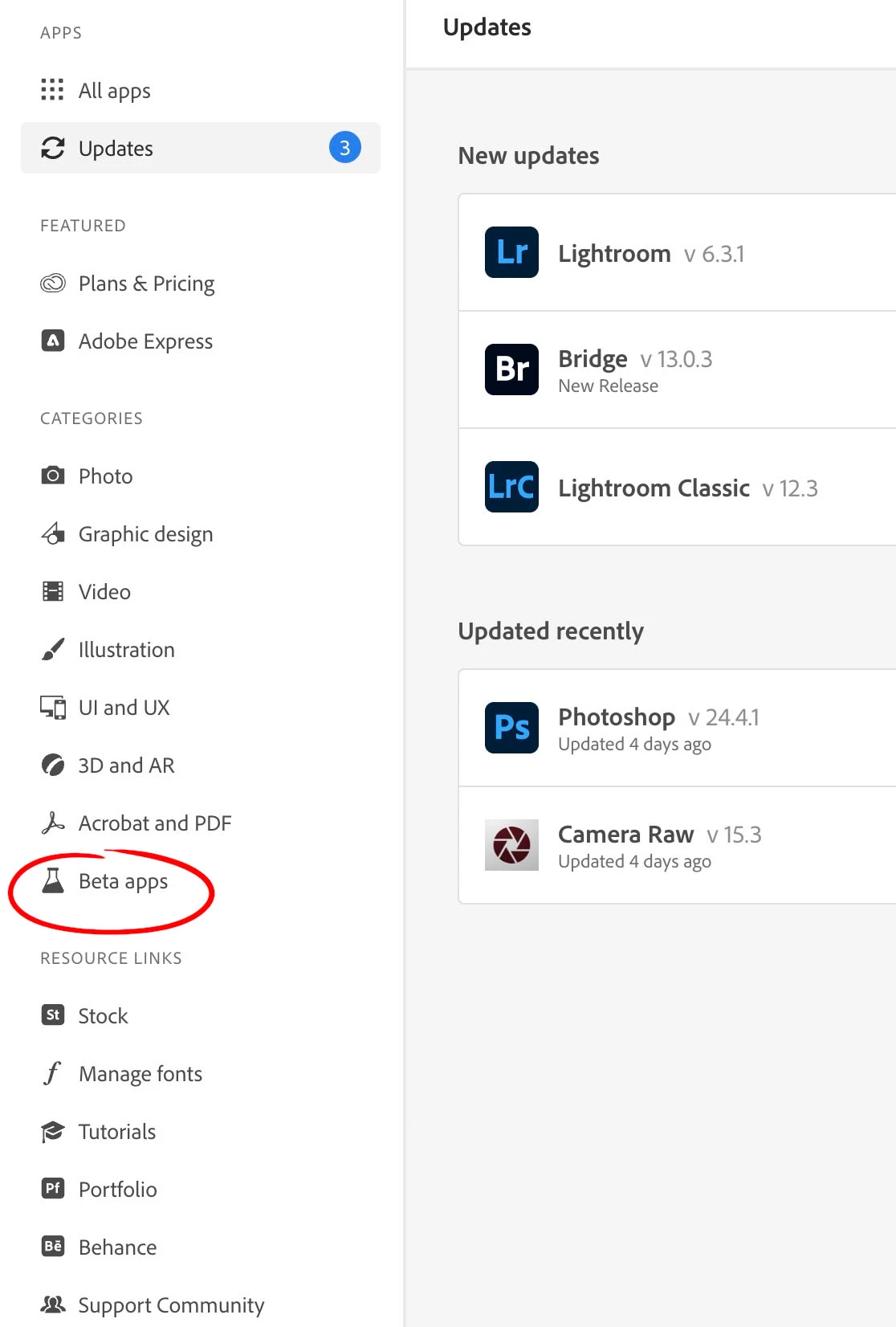Image resolution: width=896 pixels, height=1327 pixels.
Task: Click the Creative Cloud Plans & Pricing icon
Action: (x=53, y=283)
